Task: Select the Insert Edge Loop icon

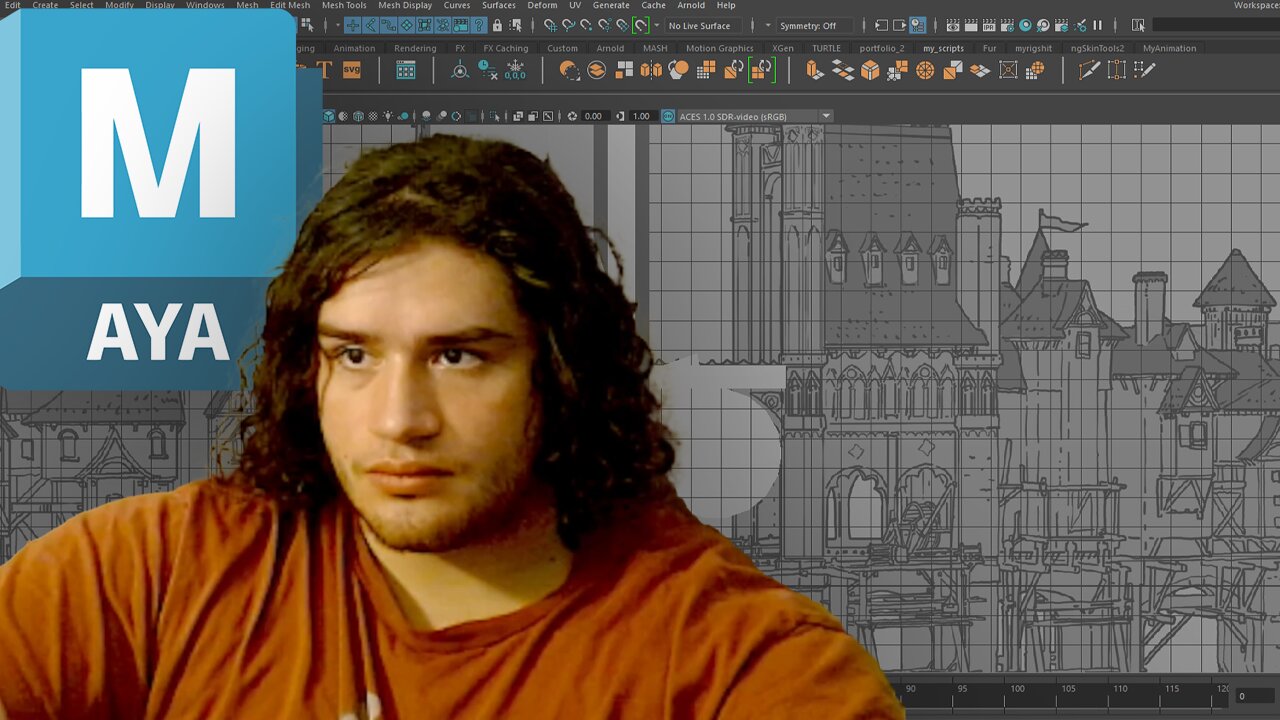Action: coord(1116,70)
